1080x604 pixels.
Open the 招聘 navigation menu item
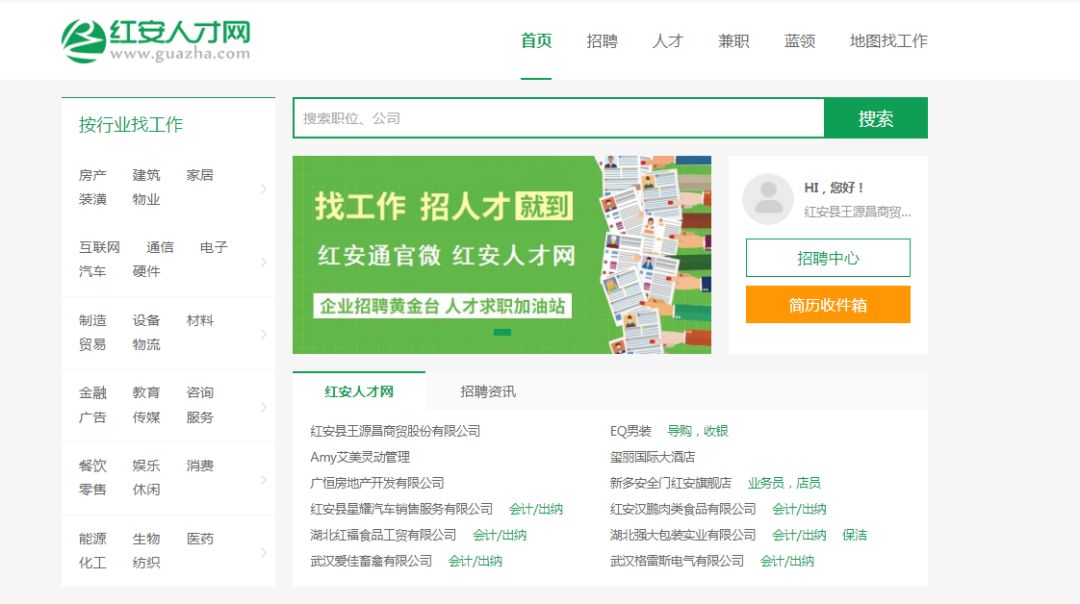602,41
